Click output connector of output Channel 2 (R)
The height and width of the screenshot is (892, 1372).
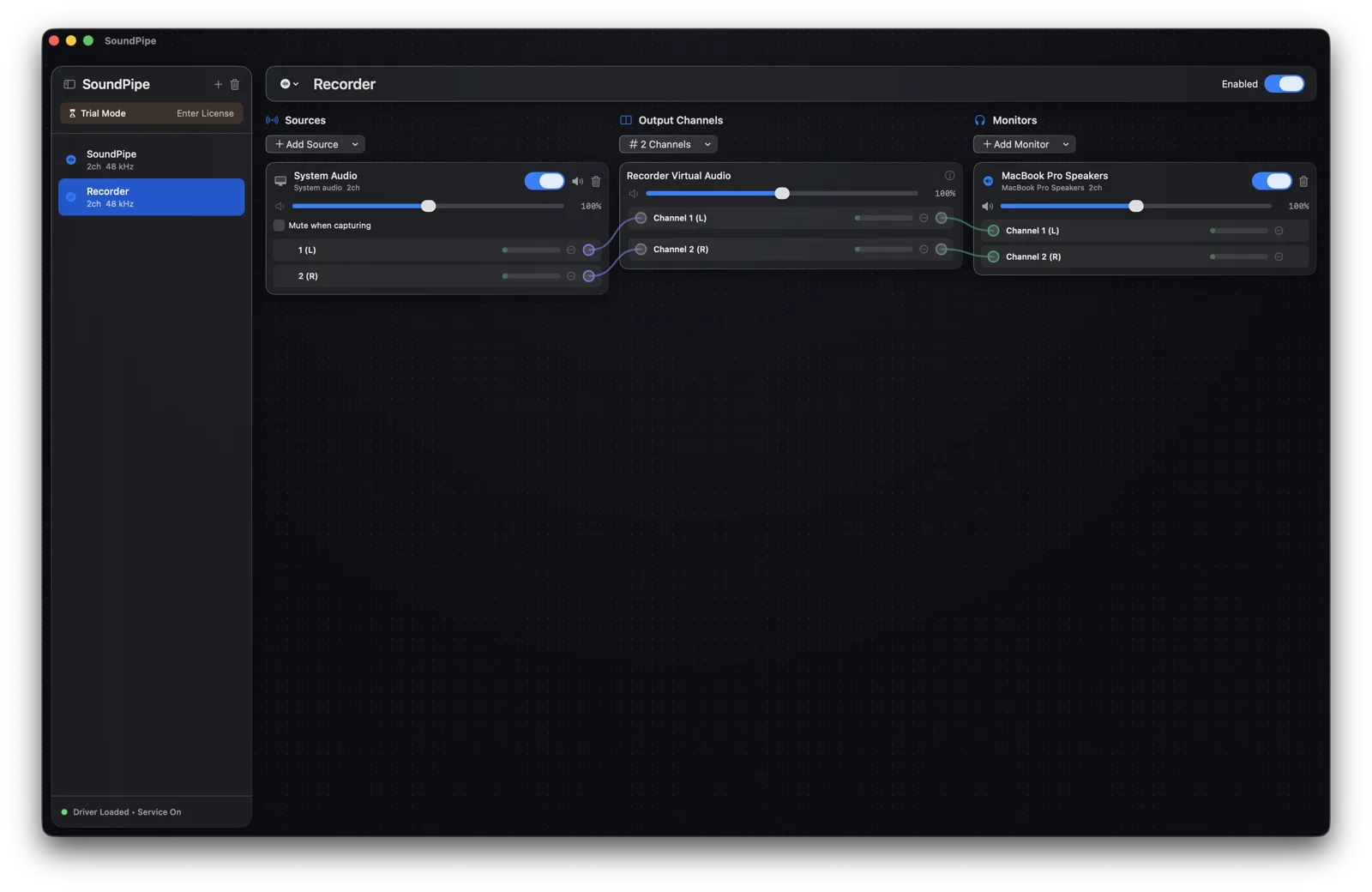click(x=942, y=250)
